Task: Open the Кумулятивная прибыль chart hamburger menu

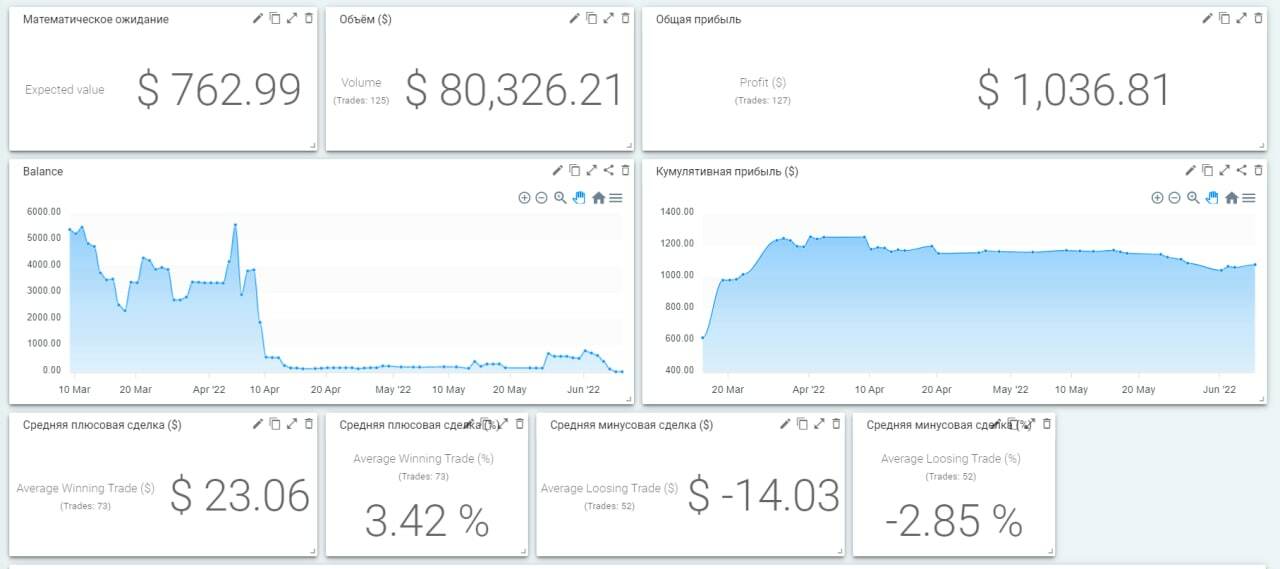Action: coord(1249,198)
